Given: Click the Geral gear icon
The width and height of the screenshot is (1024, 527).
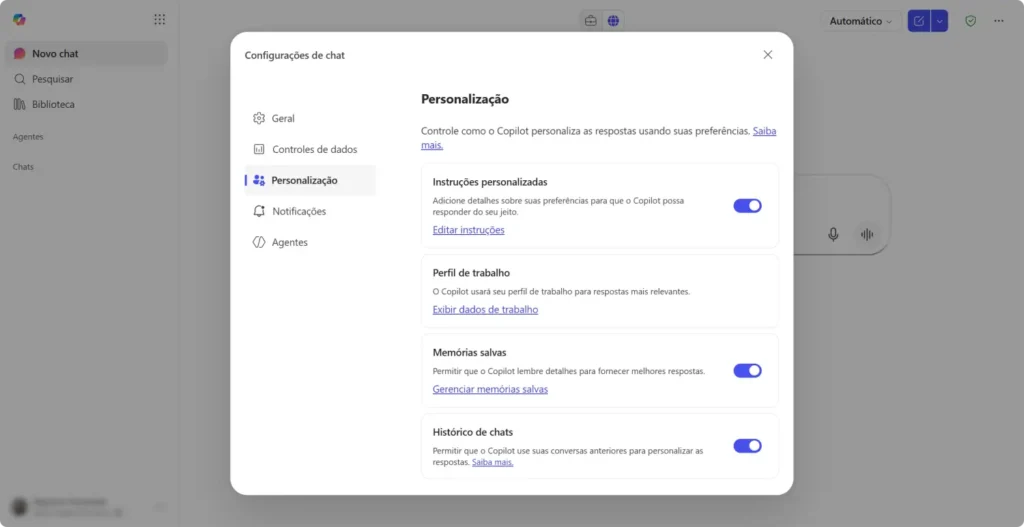Looking at the screenshot, I should click(x=259, y=118).
